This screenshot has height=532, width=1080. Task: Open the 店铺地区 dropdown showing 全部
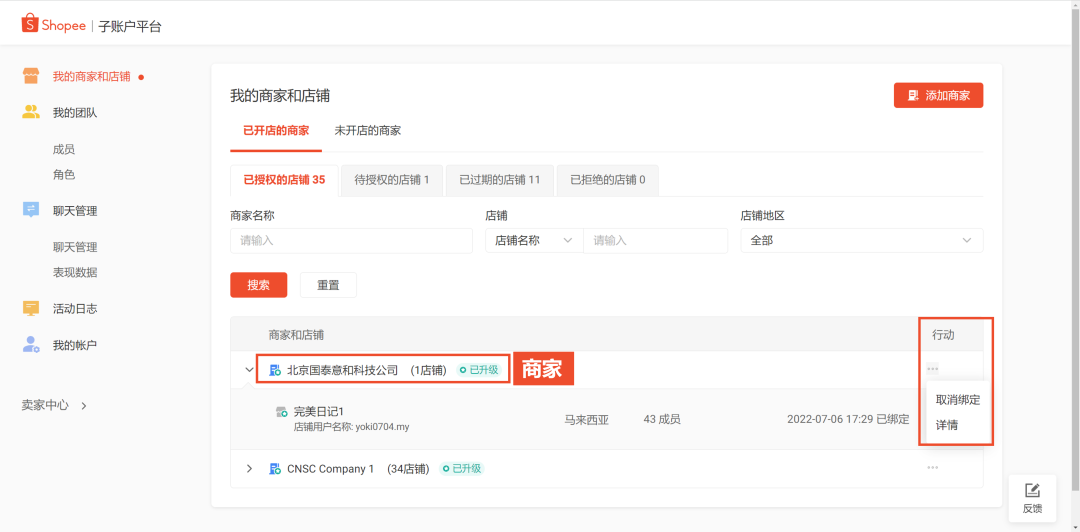(861, 241)
